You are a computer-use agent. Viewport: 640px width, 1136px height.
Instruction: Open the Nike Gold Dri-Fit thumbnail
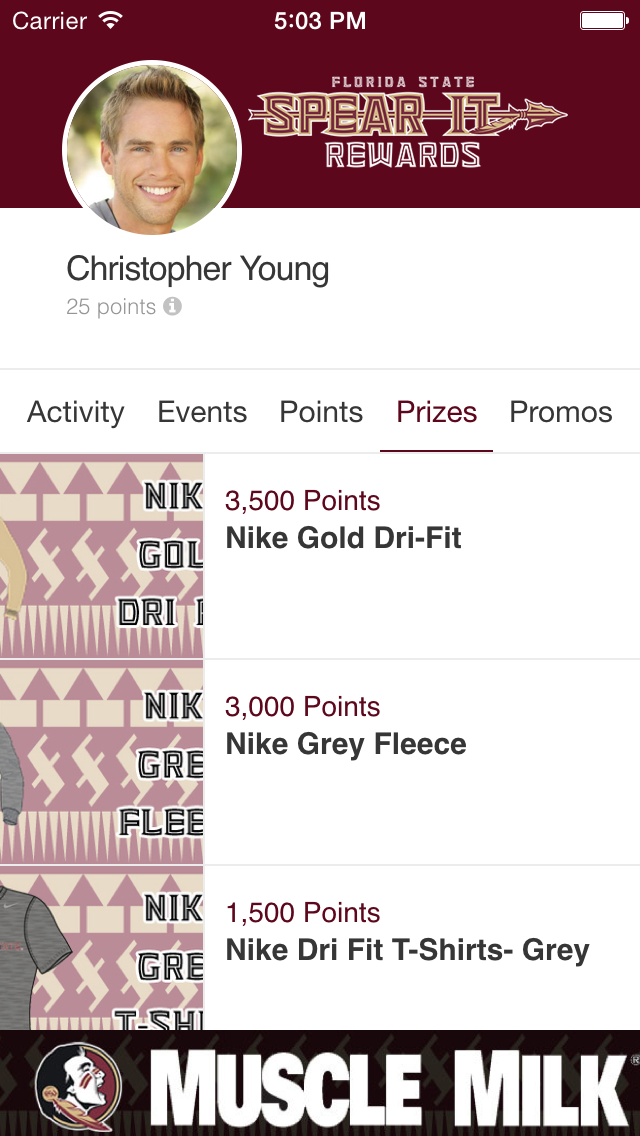tap(101, 556)
